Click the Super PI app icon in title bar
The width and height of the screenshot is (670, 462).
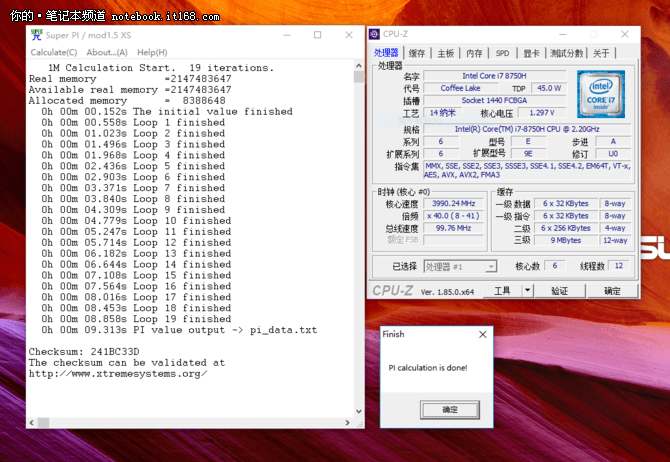pyautogui.click(x=37, y=35)
